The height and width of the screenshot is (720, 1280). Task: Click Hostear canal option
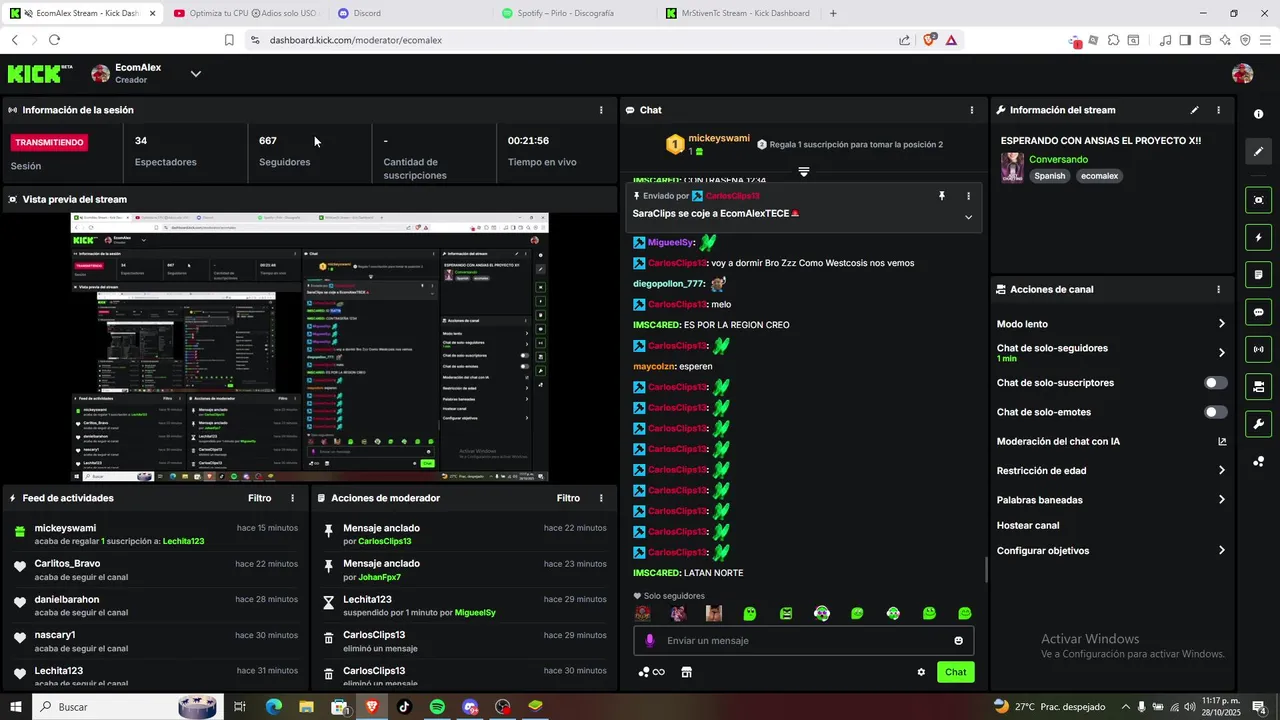pos(1028,526)
